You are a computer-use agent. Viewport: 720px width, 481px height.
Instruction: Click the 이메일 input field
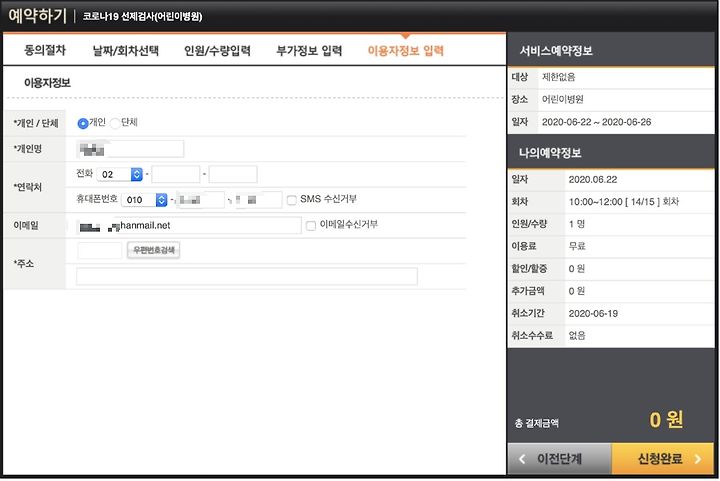(189, 226)
